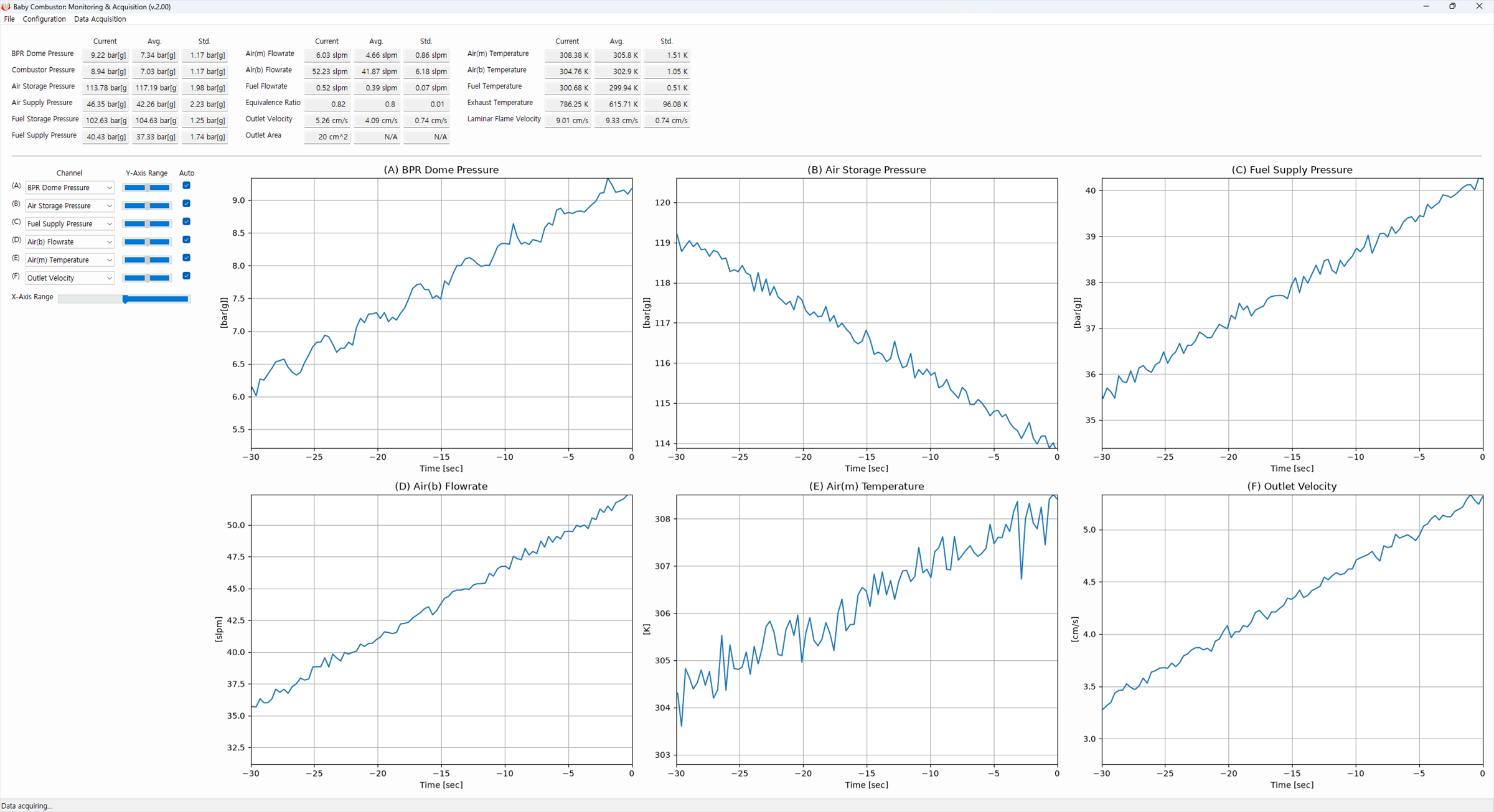Click Y-Axis Range slider for channel (B)
The image size is (1494, 812).
click(x=147, y=205)
